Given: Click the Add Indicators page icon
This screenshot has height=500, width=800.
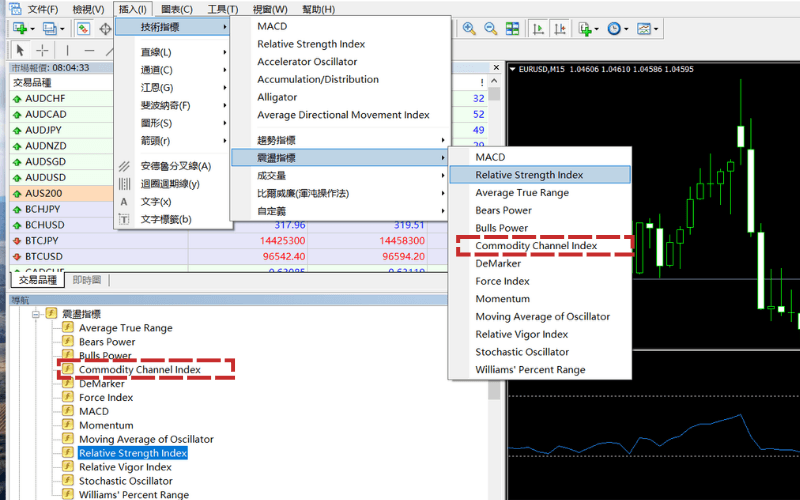Looking at the screenshot, I should click(585, 29).
